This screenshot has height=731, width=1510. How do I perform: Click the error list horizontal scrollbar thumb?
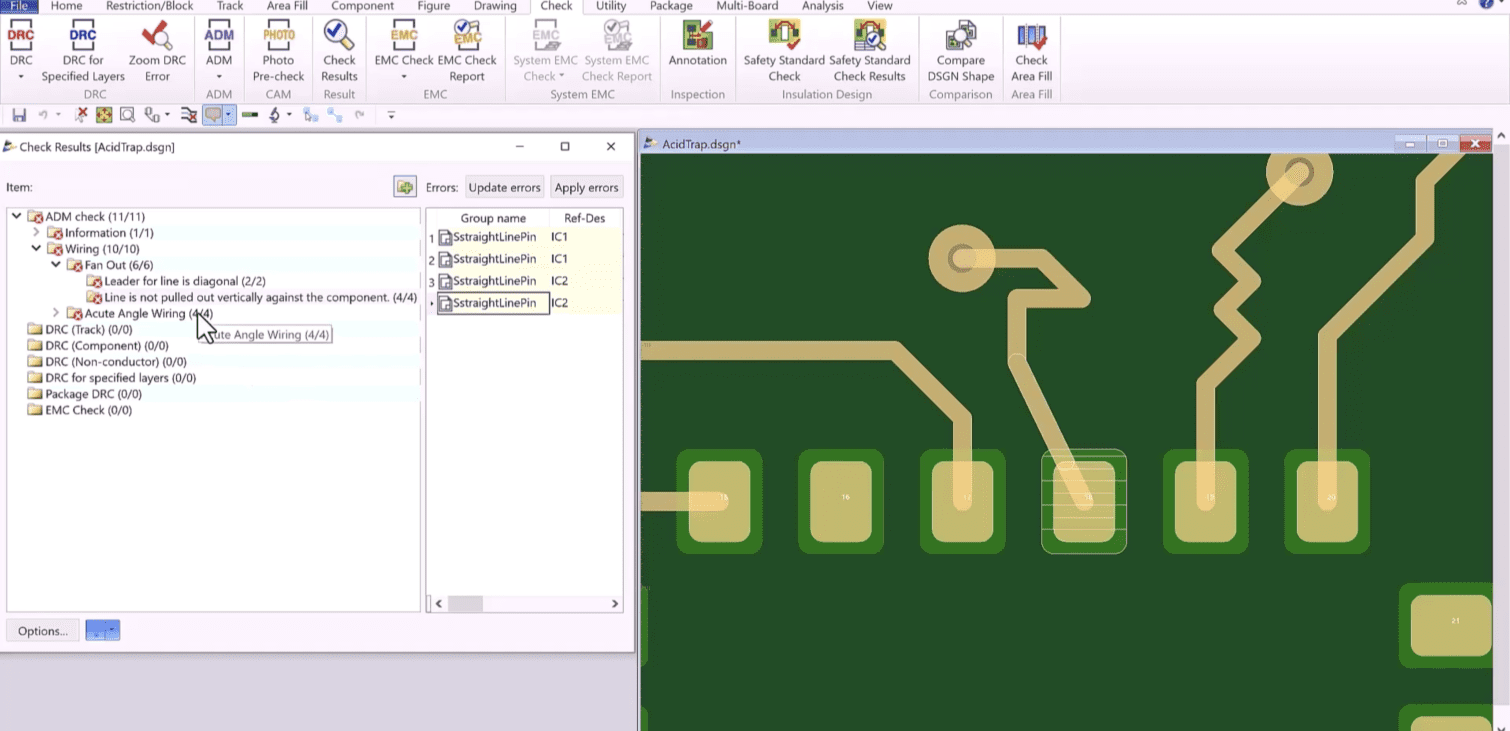[465, 604]
